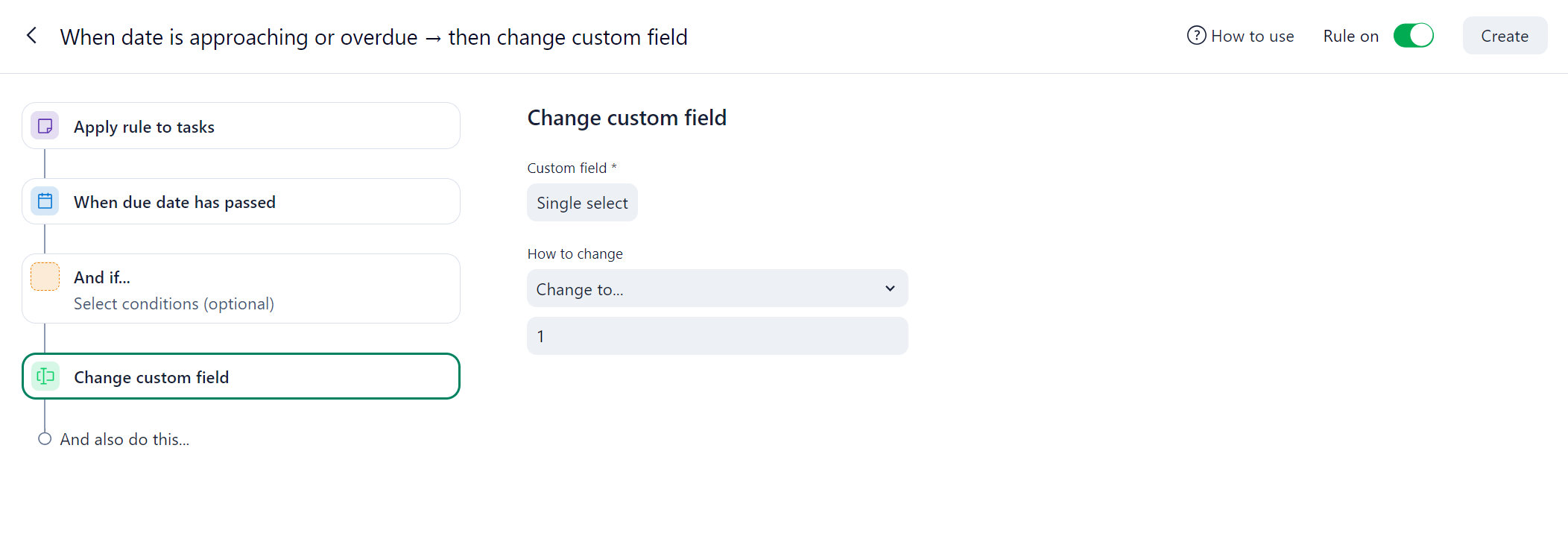The width and height of the screenshot is (1568, 536).
Task: Select the When due date has passed step
Action: pos(174,203)
